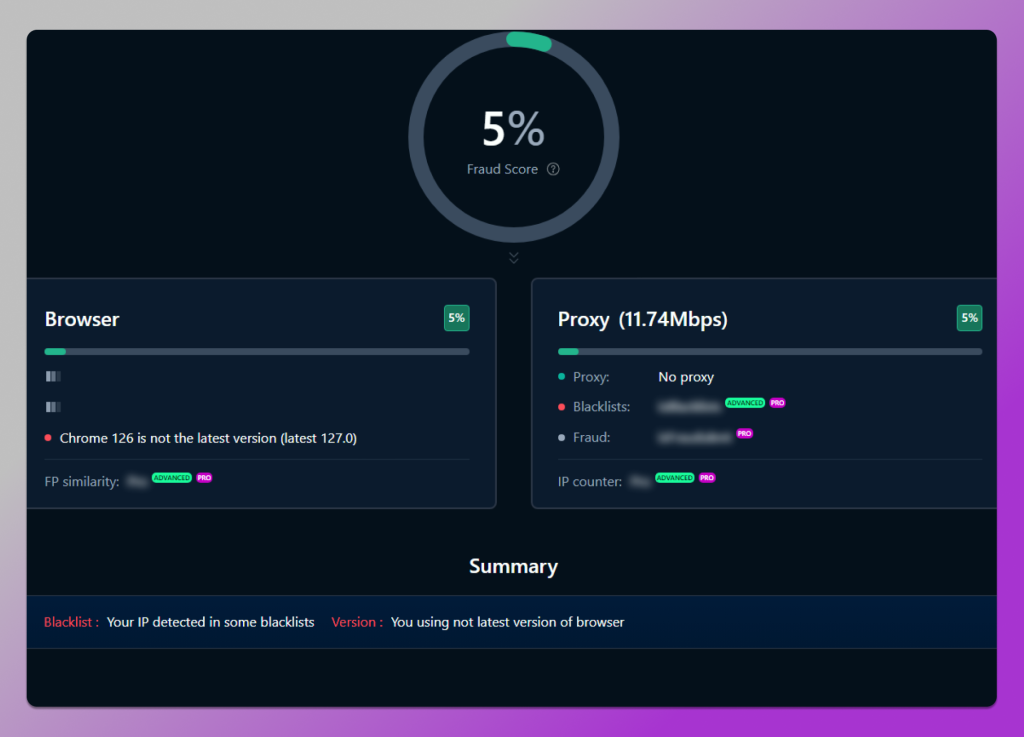Viewport: 1024px width, 737px height.
Task: Click the 'No proxy' value text
Action: click(x=686, y=377)
